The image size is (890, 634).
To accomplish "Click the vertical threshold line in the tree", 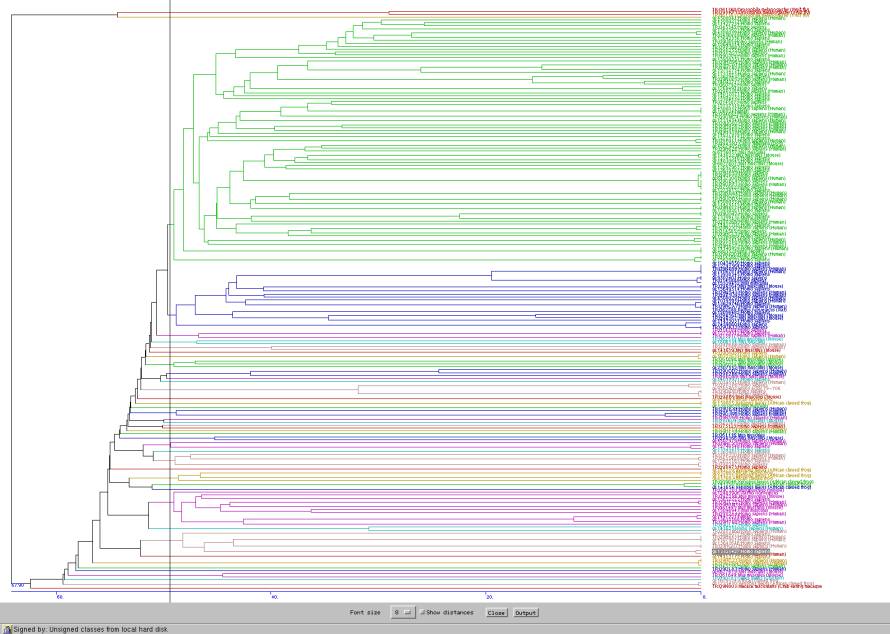I will pyautogui.click(x=170, y=300).
